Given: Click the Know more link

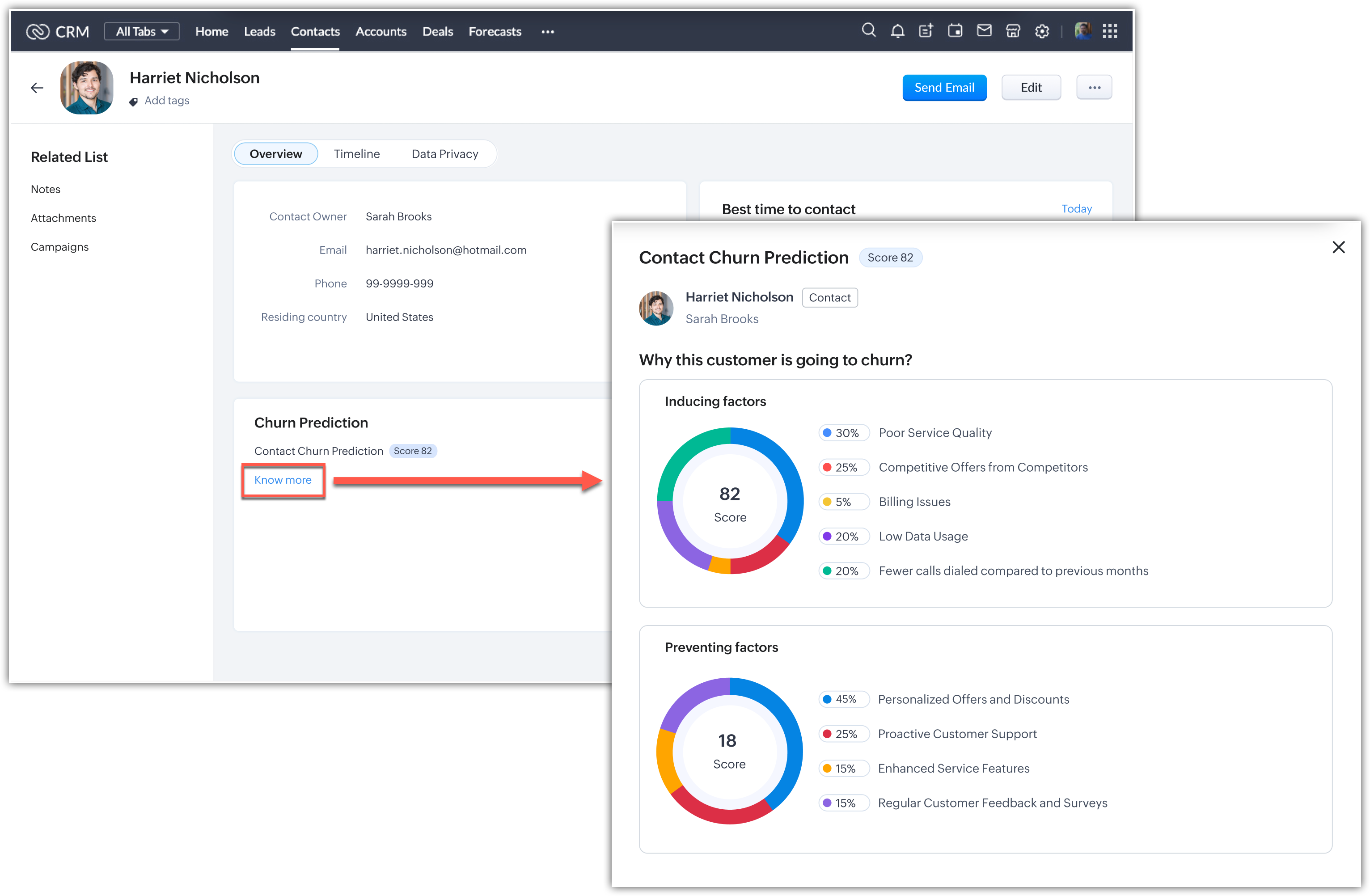Looking at the screenshot, I should click(x=283, y=480).
